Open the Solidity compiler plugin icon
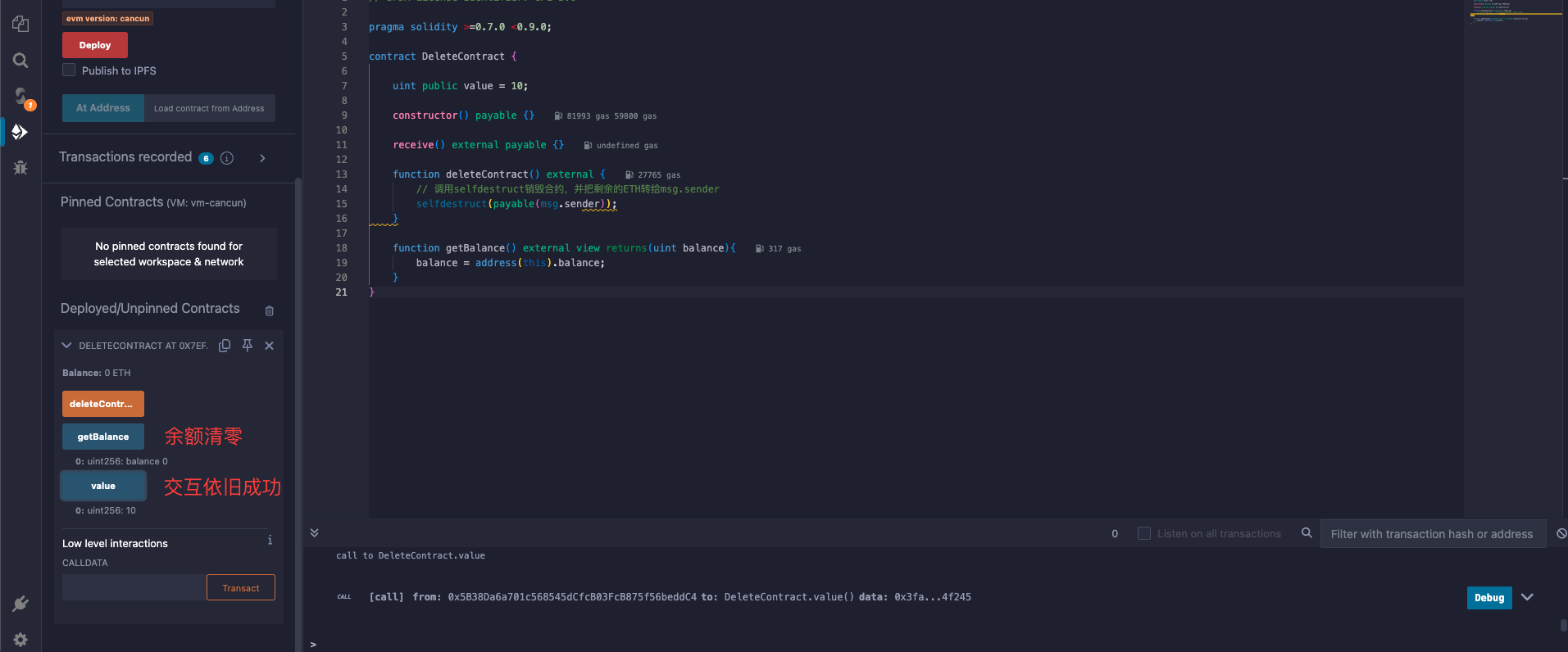Image resolution: width=1568 pixels, height=652 pixels. 20,97
